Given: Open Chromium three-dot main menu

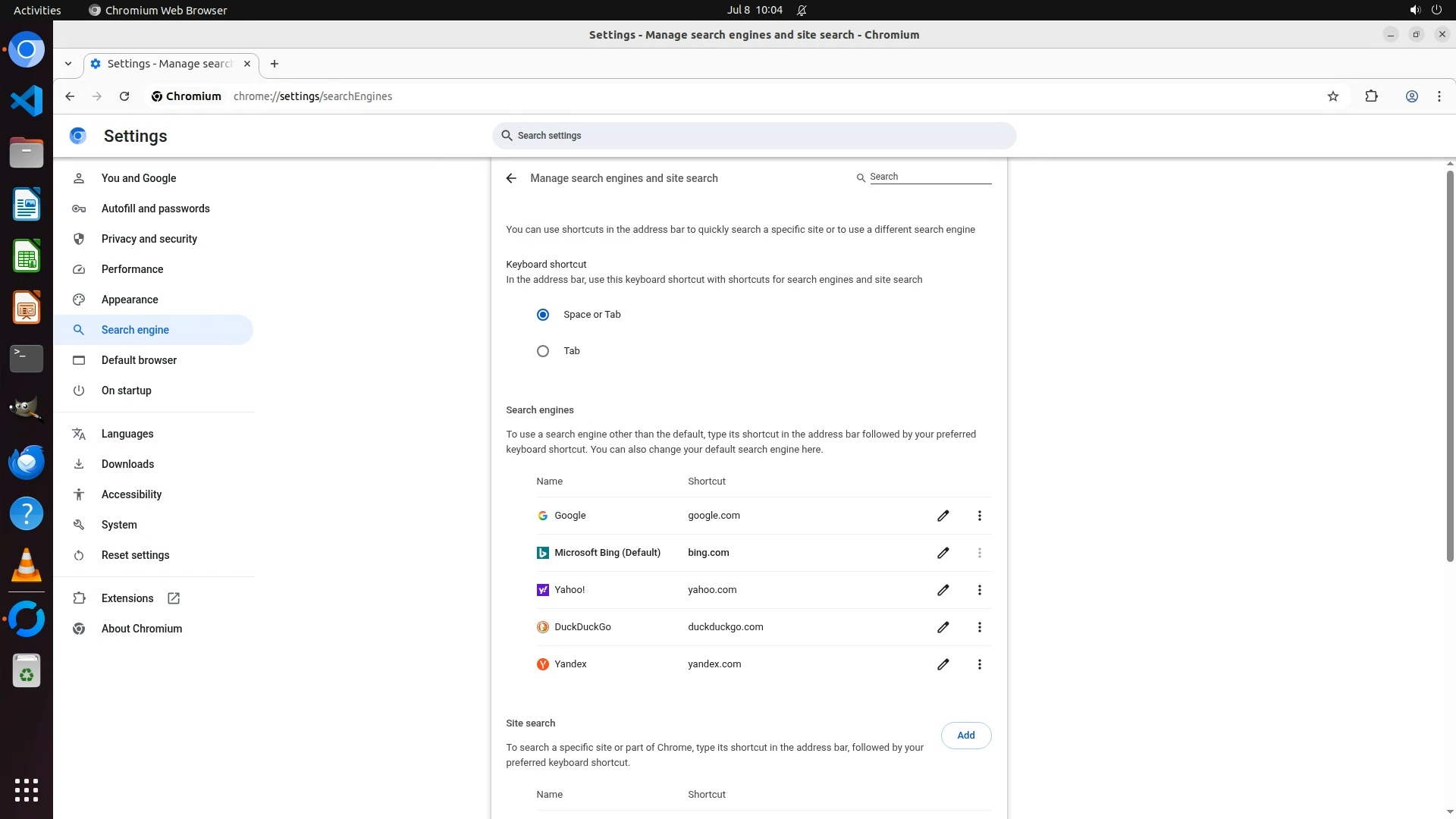Looking at the screenshot, I should coord(1439,96).
